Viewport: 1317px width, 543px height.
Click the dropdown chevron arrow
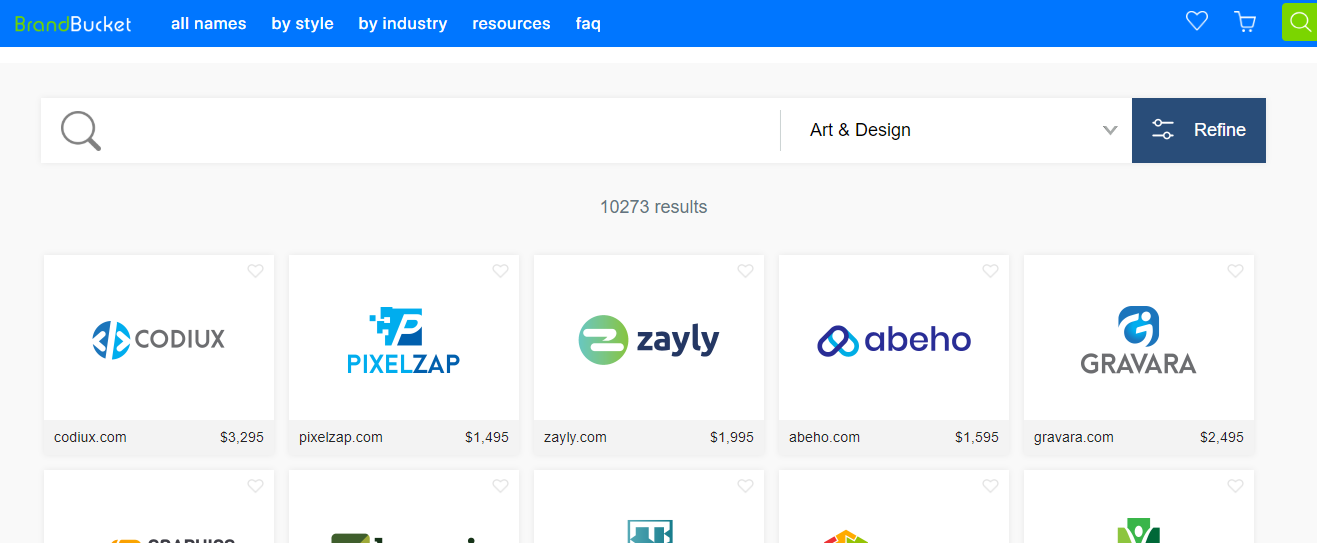(x=1109, y=130)
